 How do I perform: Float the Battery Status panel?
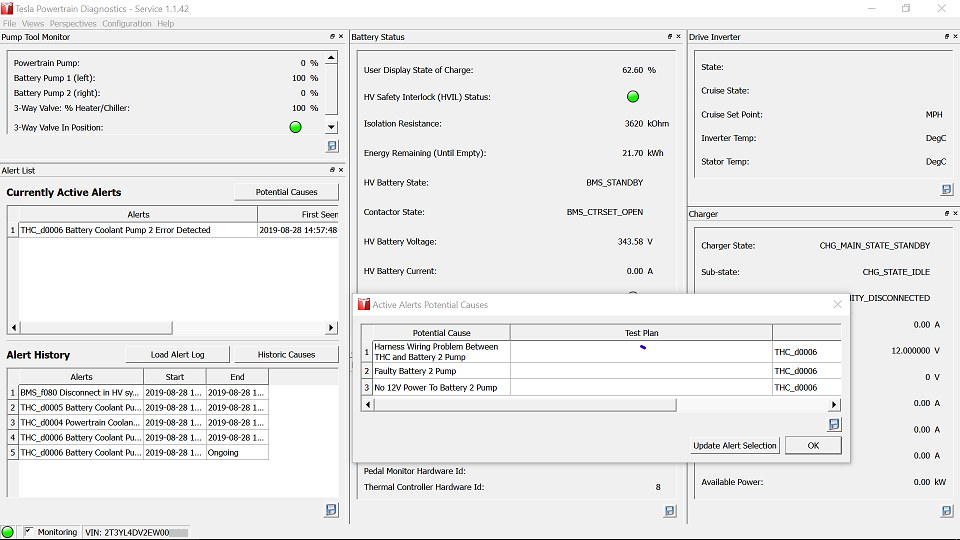671,37
